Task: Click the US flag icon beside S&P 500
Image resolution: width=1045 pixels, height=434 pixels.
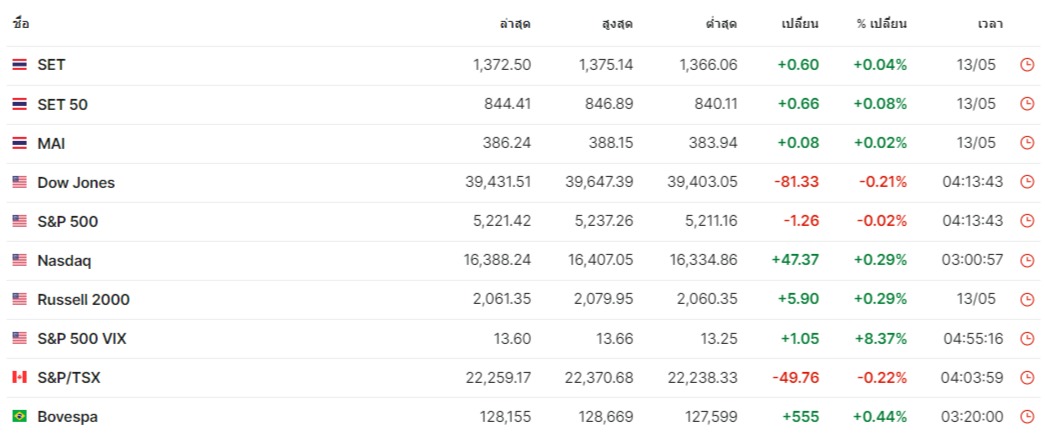Action: click(19, 221)
